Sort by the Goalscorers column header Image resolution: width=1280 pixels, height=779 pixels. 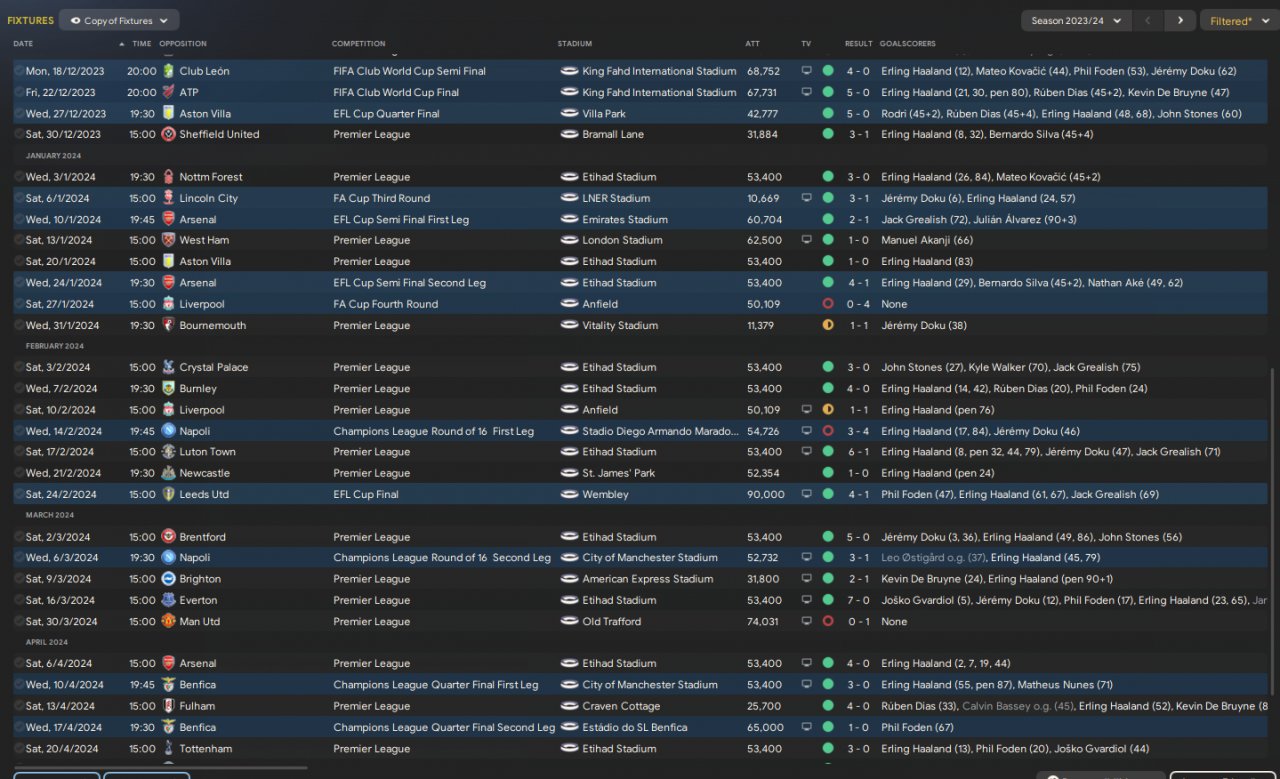(908, 44)
